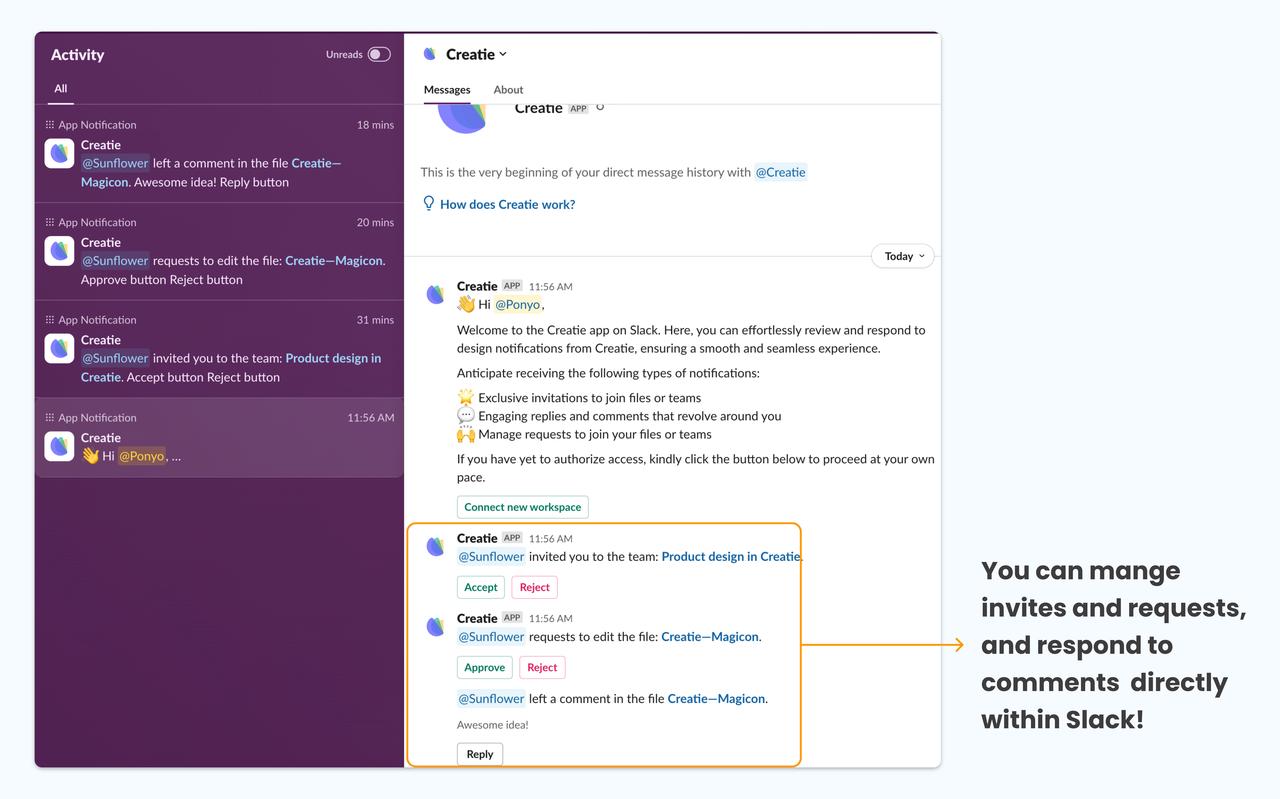The width and height of the screenshot is (1280, 799).
Task: Click Creatie avatar on team invite message
Action: 435,546
